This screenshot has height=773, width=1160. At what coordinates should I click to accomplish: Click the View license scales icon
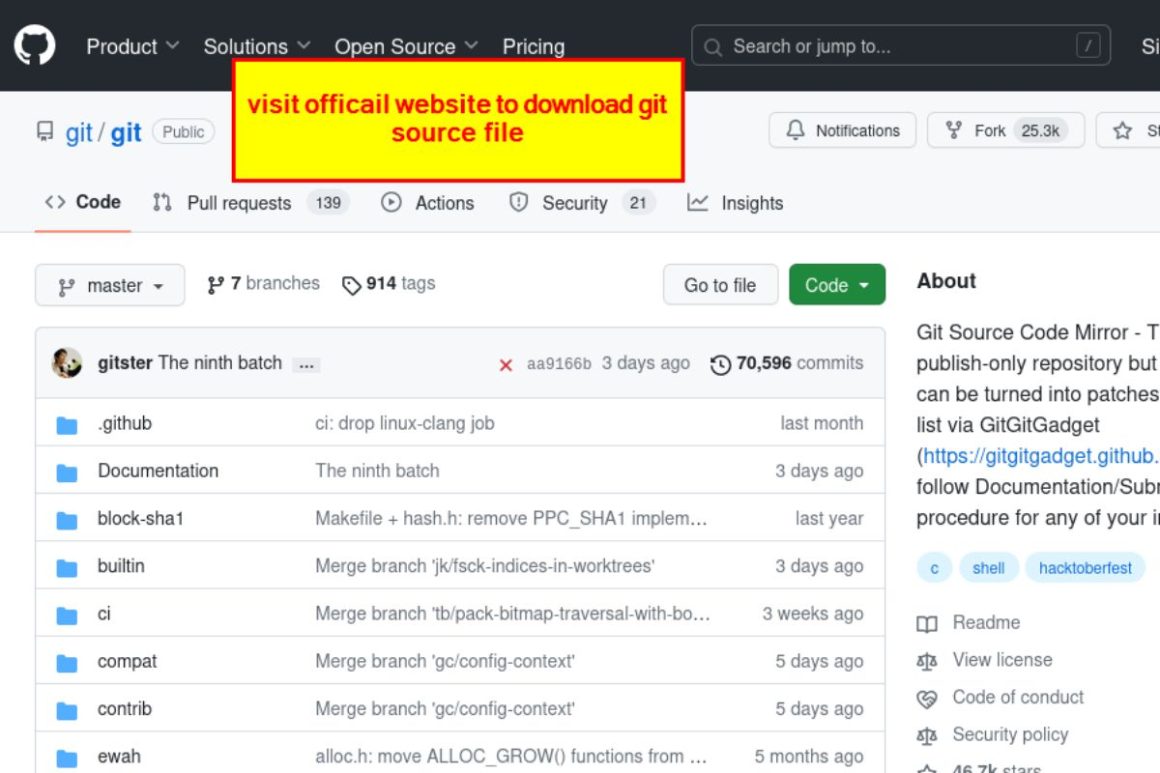pyautogui.click(x=927, y=660)
